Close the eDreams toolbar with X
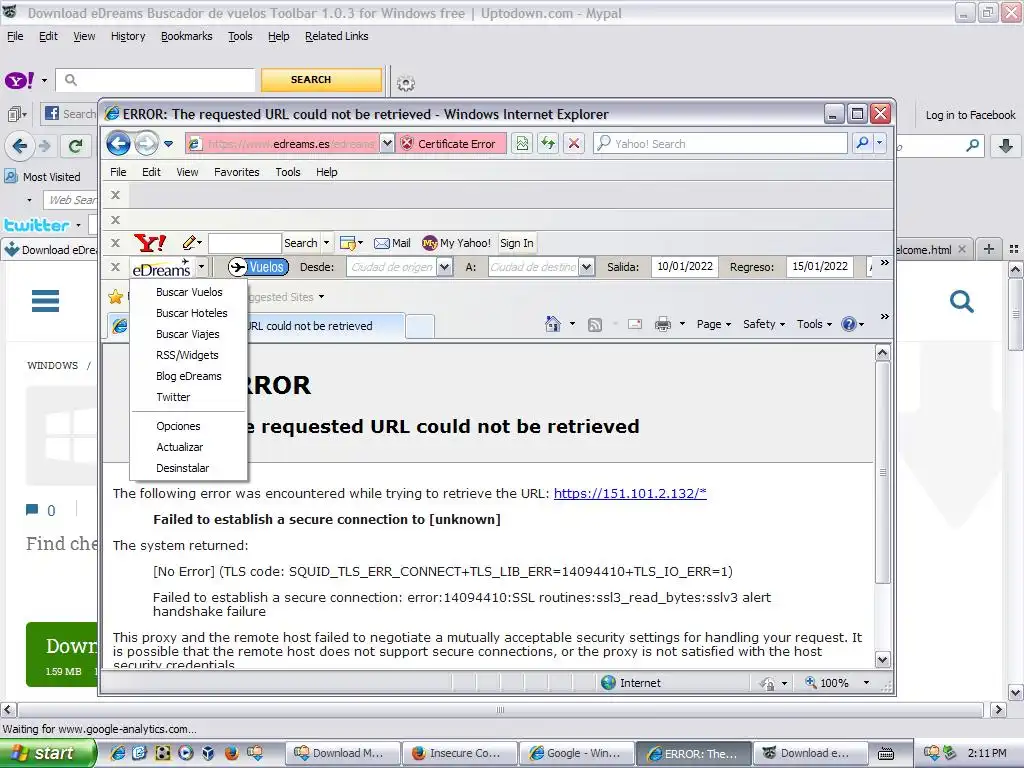This screenshot has height=768, width=1024. click(116, 267)
